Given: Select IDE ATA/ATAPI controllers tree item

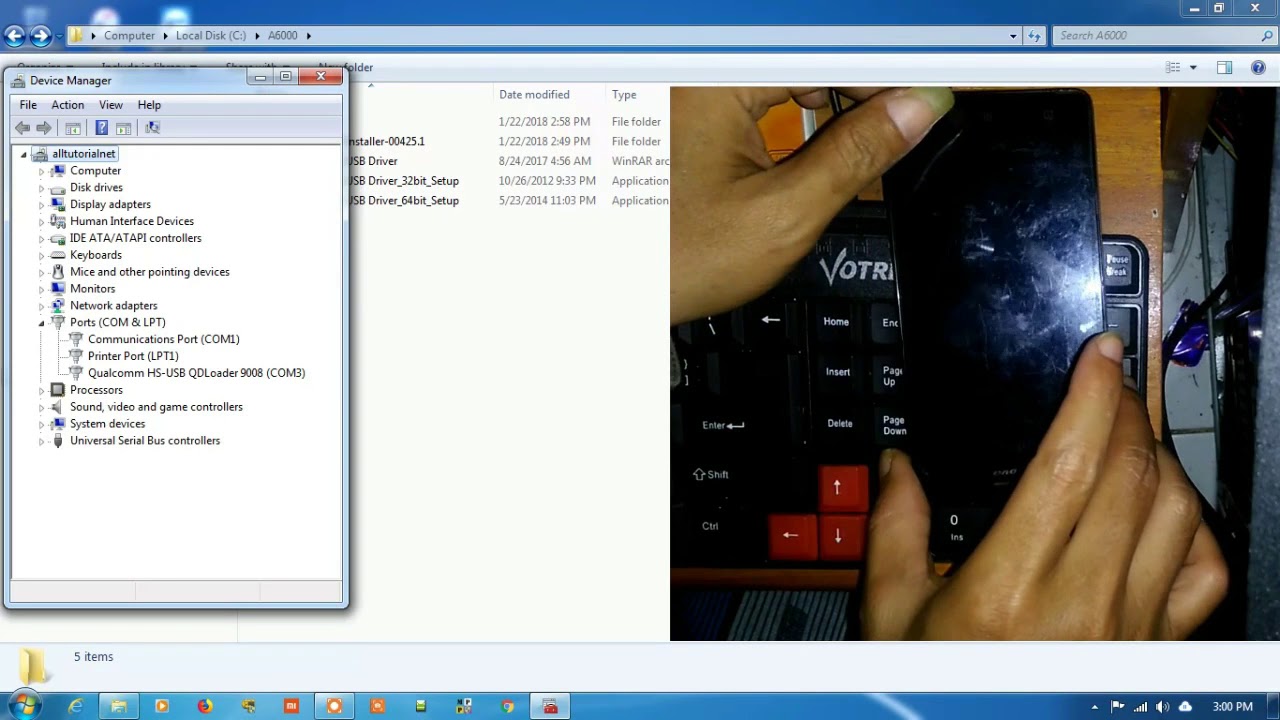Looking at the screenshot, I should coord(136,238).
